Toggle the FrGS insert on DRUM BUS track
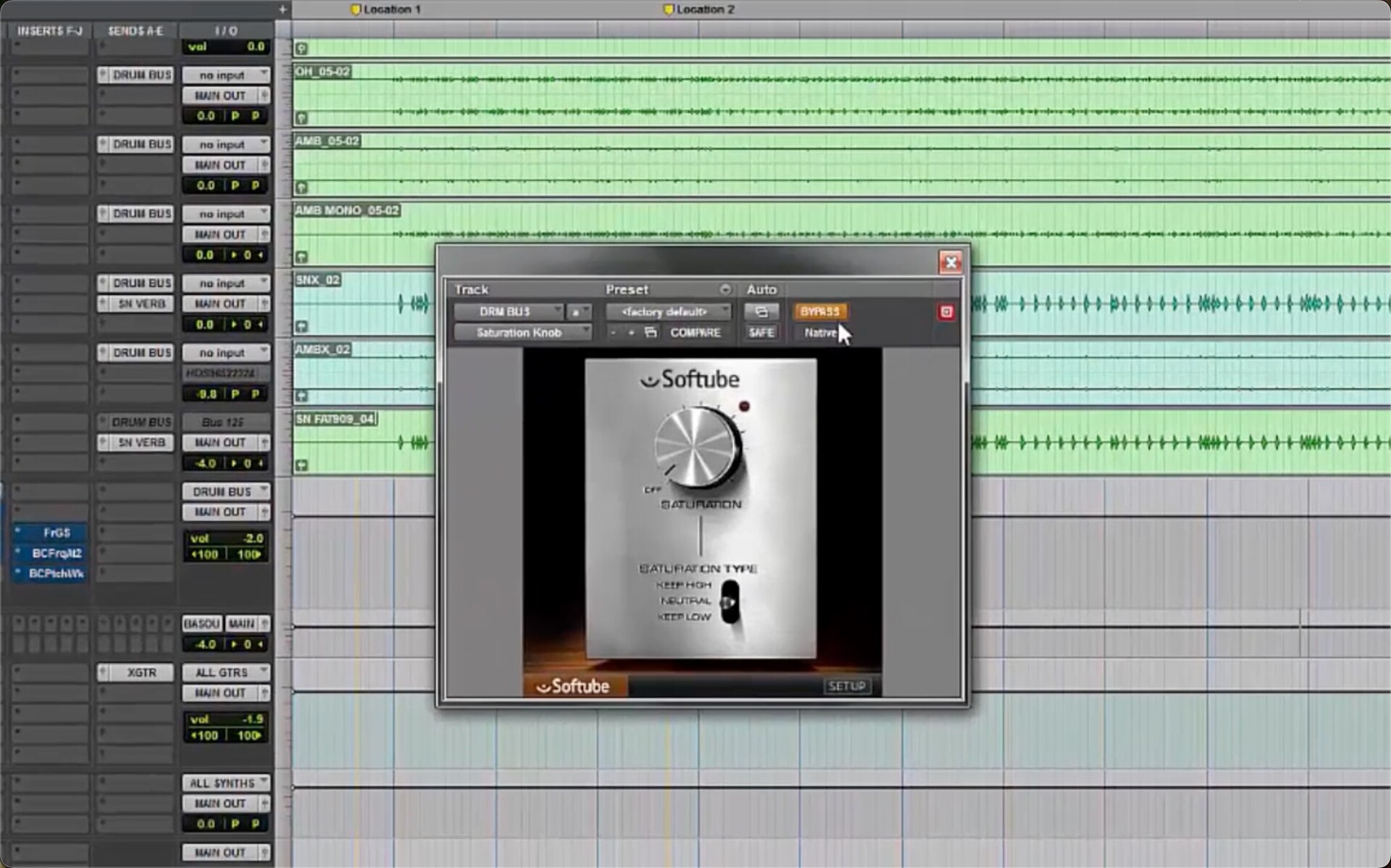 (51, 533)
